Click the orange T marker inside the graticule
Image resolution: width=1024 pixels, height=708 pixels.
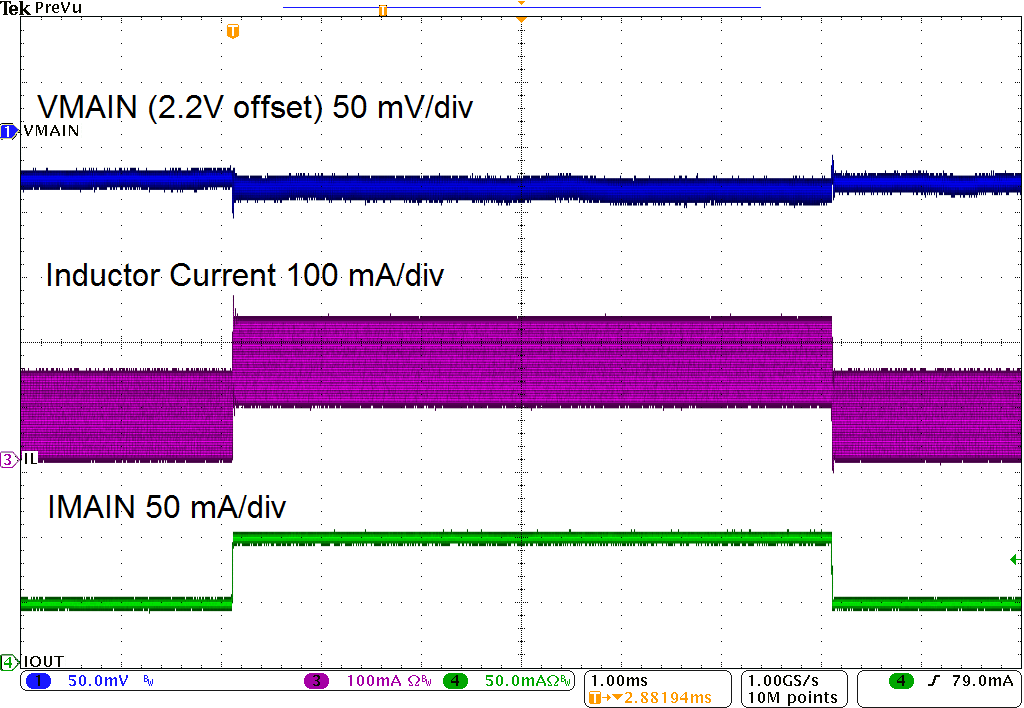(x=232, y=31)
